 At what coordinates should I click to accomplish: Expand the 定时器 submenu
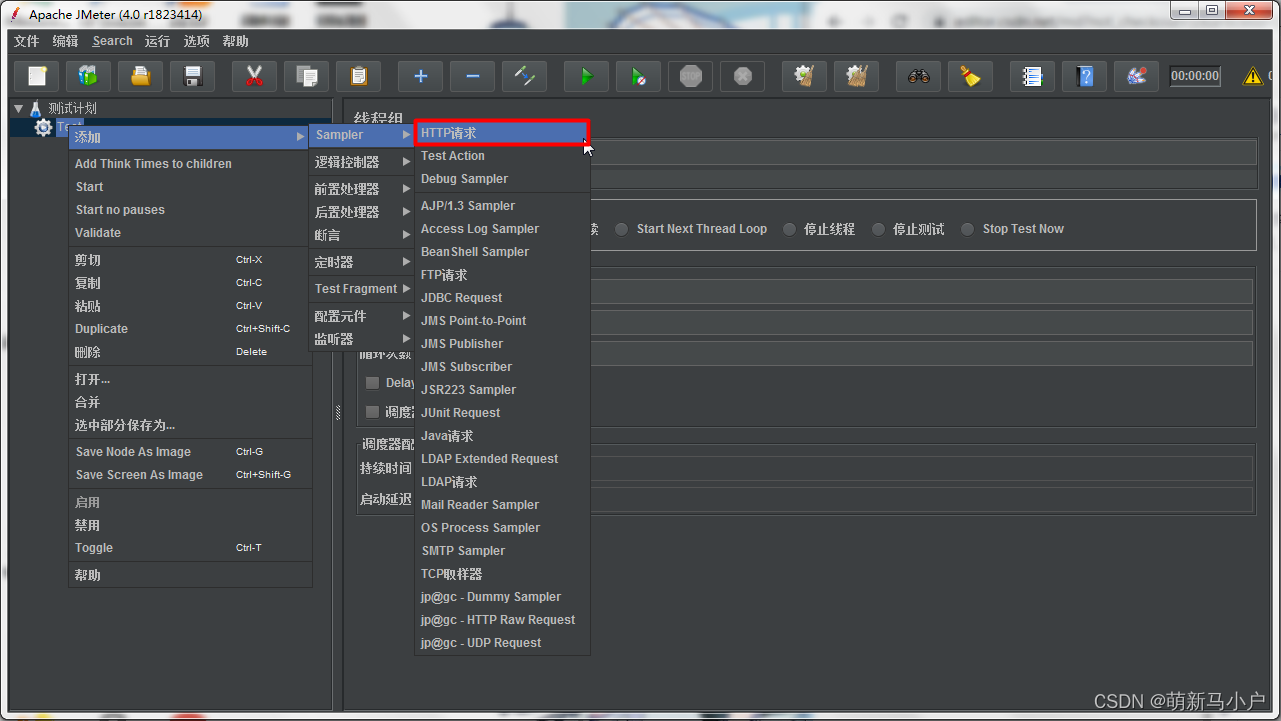click(362, 262)
